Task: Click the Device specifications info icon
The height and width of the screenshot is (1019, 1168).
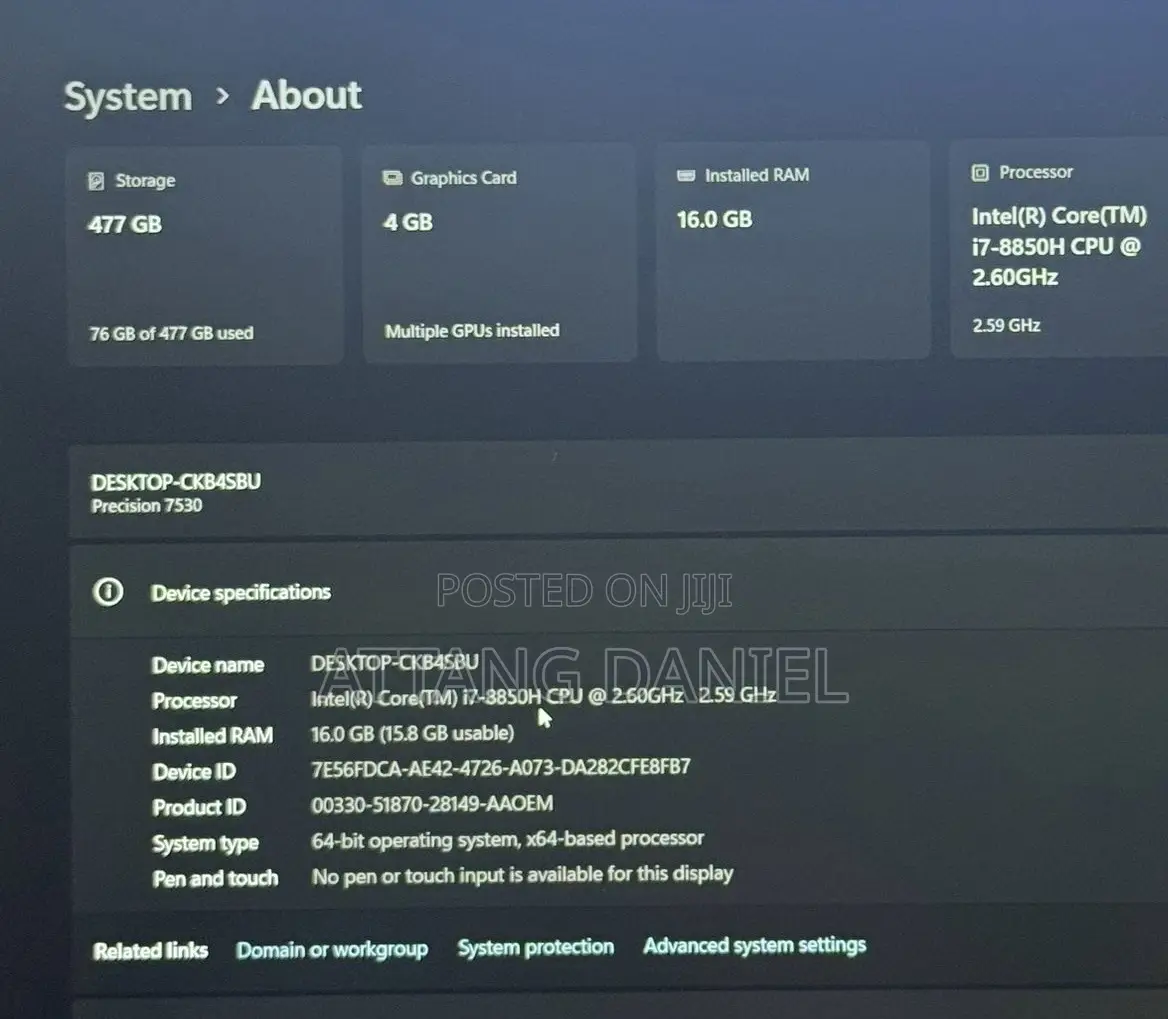Action: pyautogui.click(x=108, y=592)
